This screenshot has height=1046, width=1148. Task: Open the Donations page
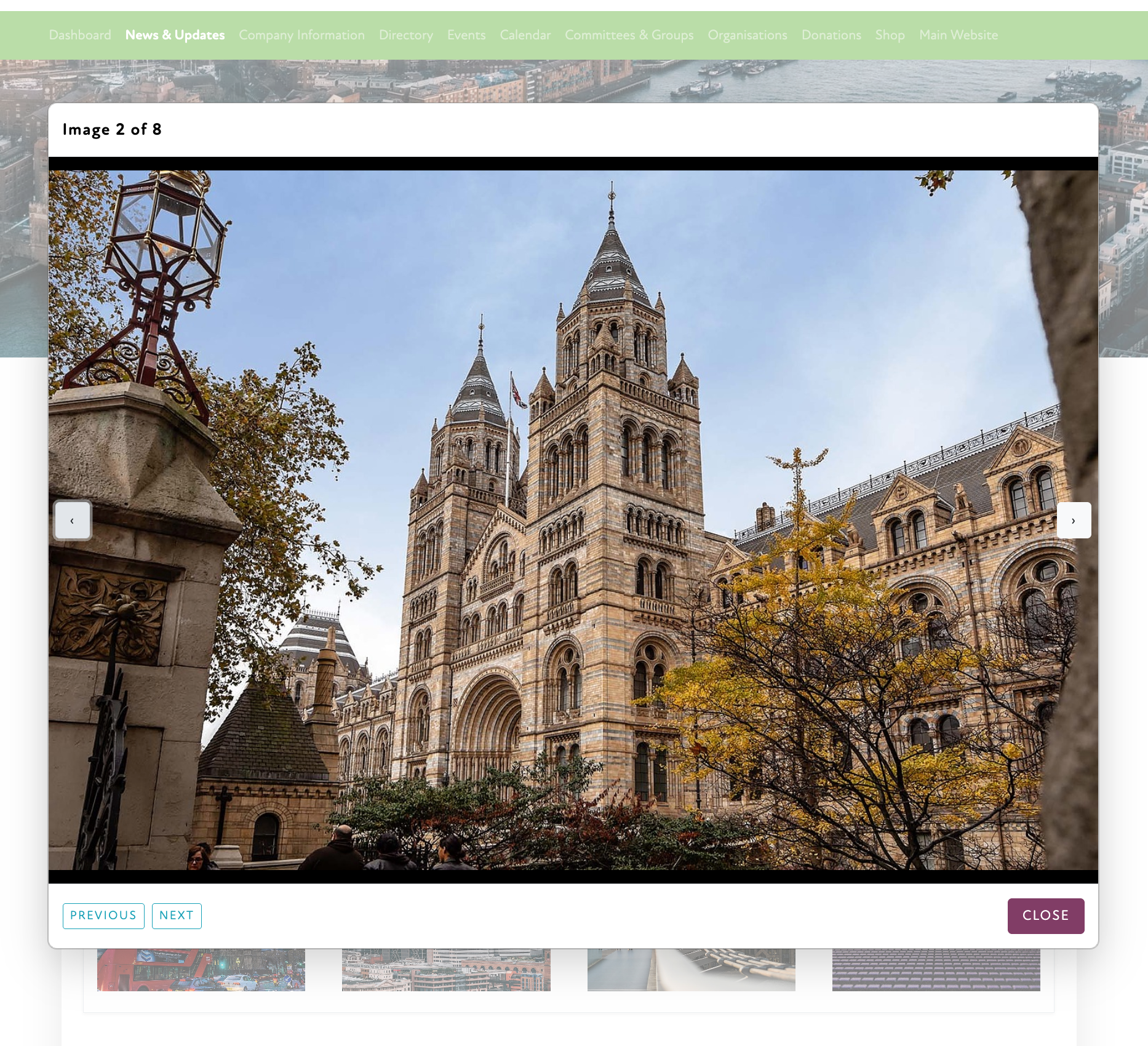[x=831, y=35]
